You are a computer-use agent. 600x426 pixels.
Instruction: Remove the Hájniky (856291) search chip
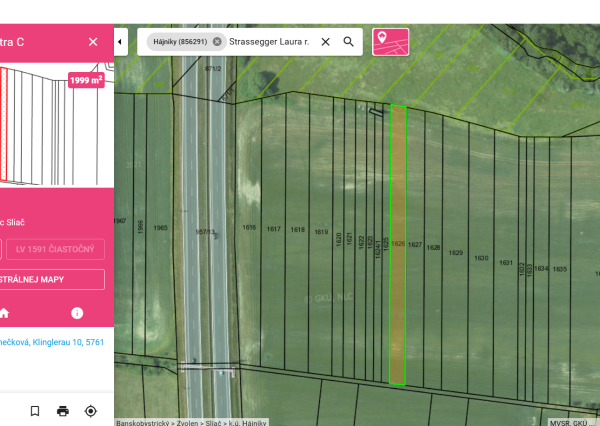217,42
